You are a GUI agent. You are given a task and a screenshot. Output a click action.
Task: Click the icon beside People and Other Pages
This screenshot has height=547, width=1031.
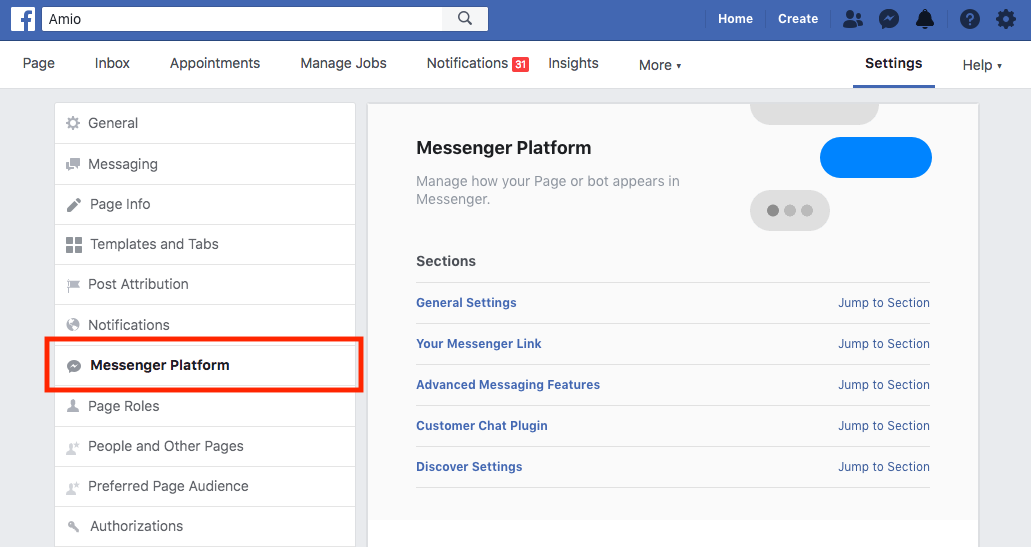73,447
